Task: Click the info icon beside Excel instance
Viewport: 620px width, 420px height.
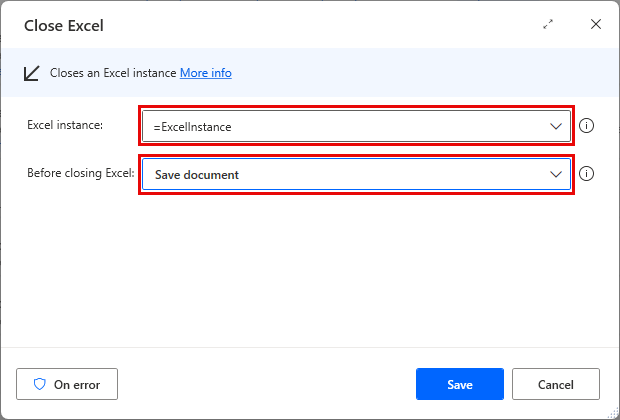Action: click(x=586, y=126)
